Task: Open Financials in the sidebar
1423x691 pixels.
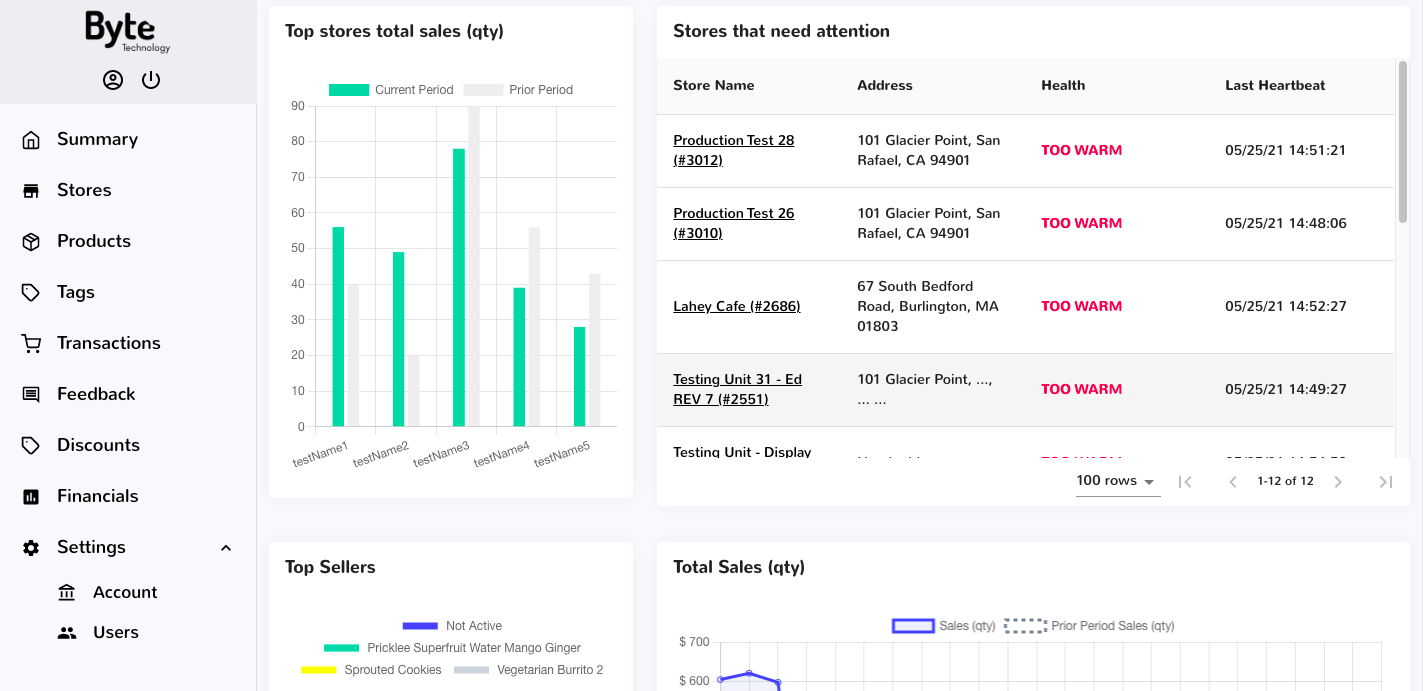Action: point(98,497)
